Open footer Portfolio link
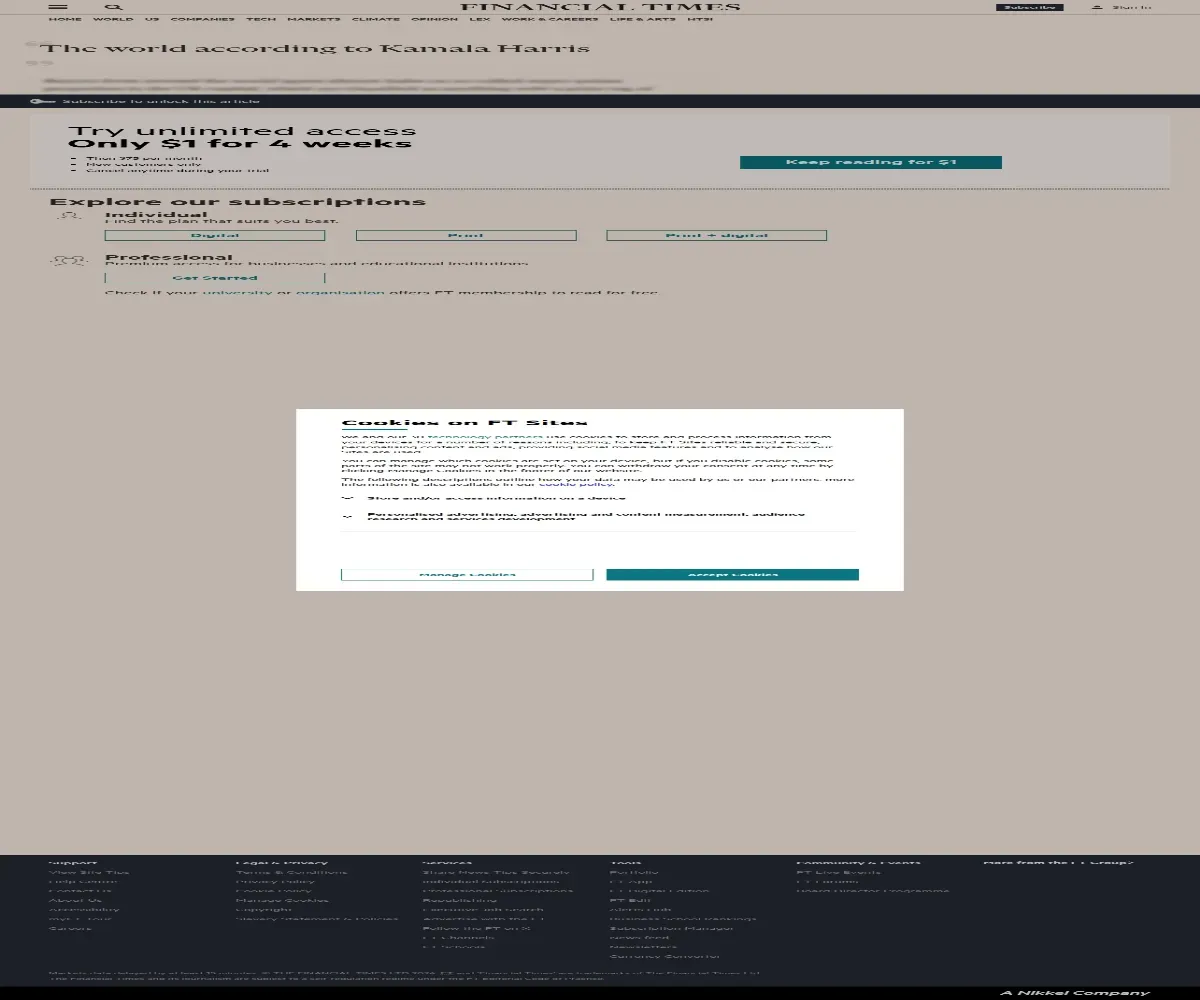 coord(634,872)
